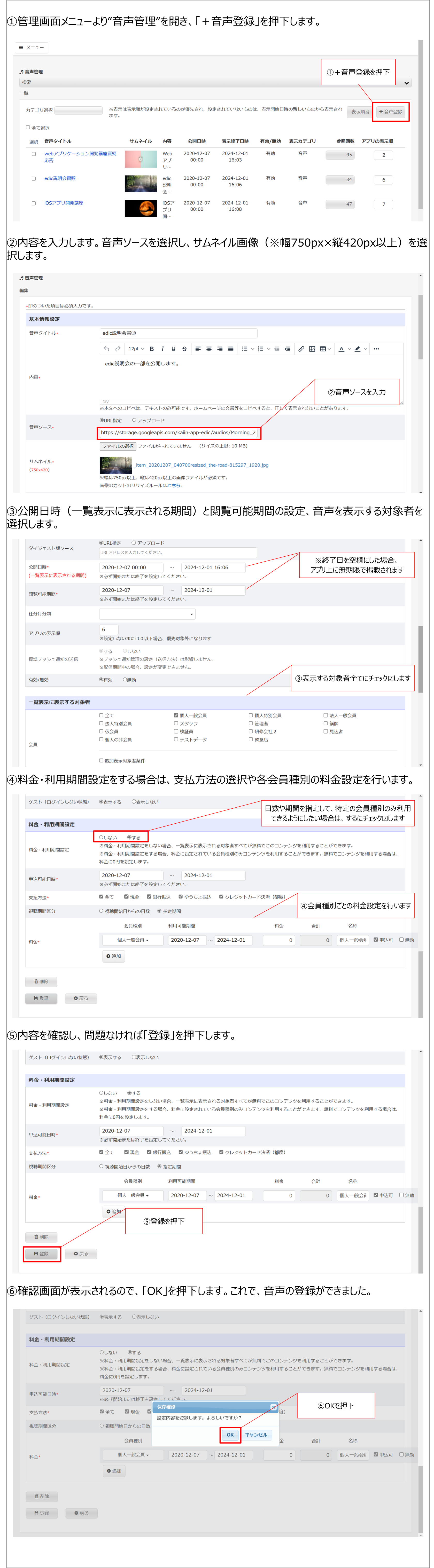This screenshot has width=434, height=1568.
Task: Click the 追加 button in step ④
Action: [x=114, y=956]
